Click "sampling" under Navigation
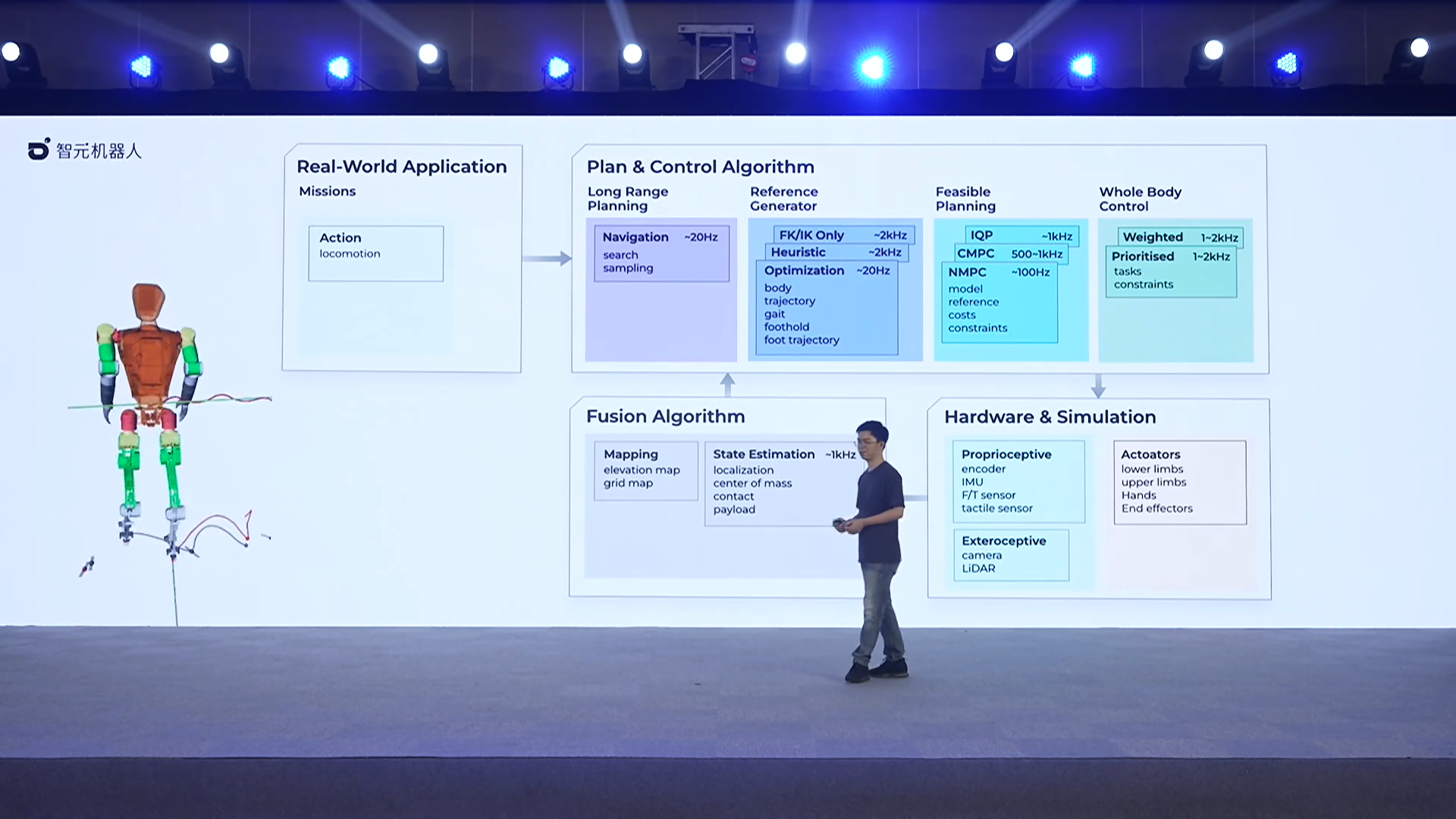This screenshot has height=819, width=1456. point(628,268)
